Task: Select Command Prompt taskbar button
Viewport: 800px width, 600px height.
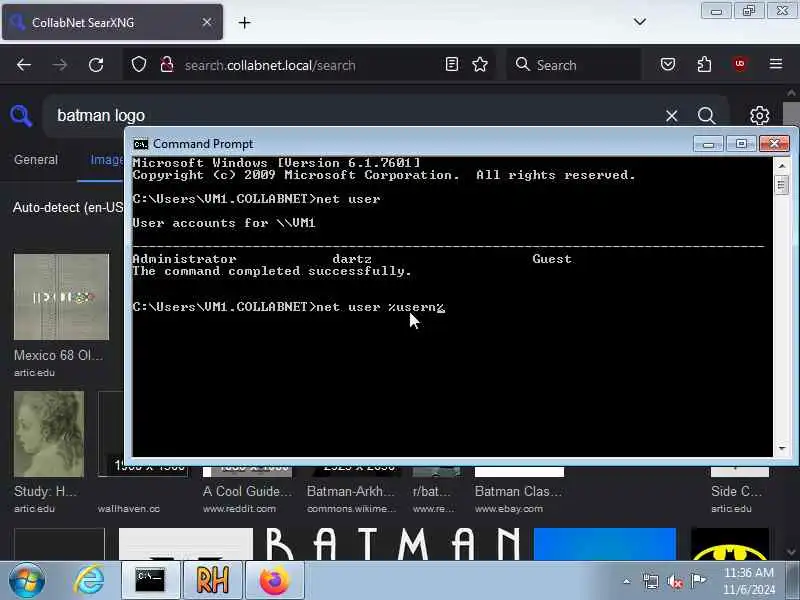Action: tap(151, 580)
